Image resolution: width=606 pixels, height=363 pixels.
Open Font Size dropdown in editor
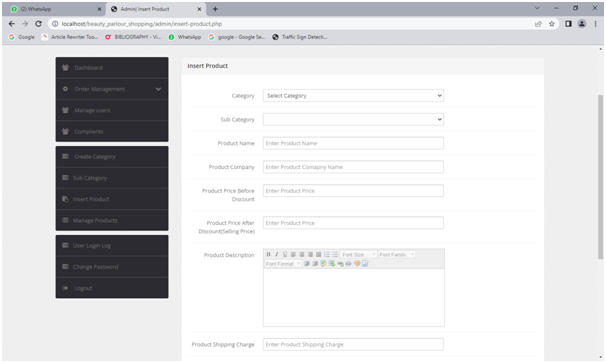358,254
